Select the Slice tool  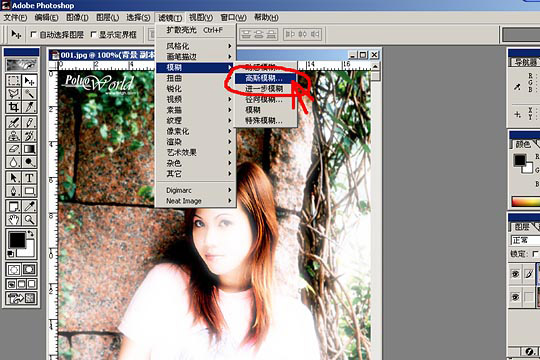[x=29, y=107]
